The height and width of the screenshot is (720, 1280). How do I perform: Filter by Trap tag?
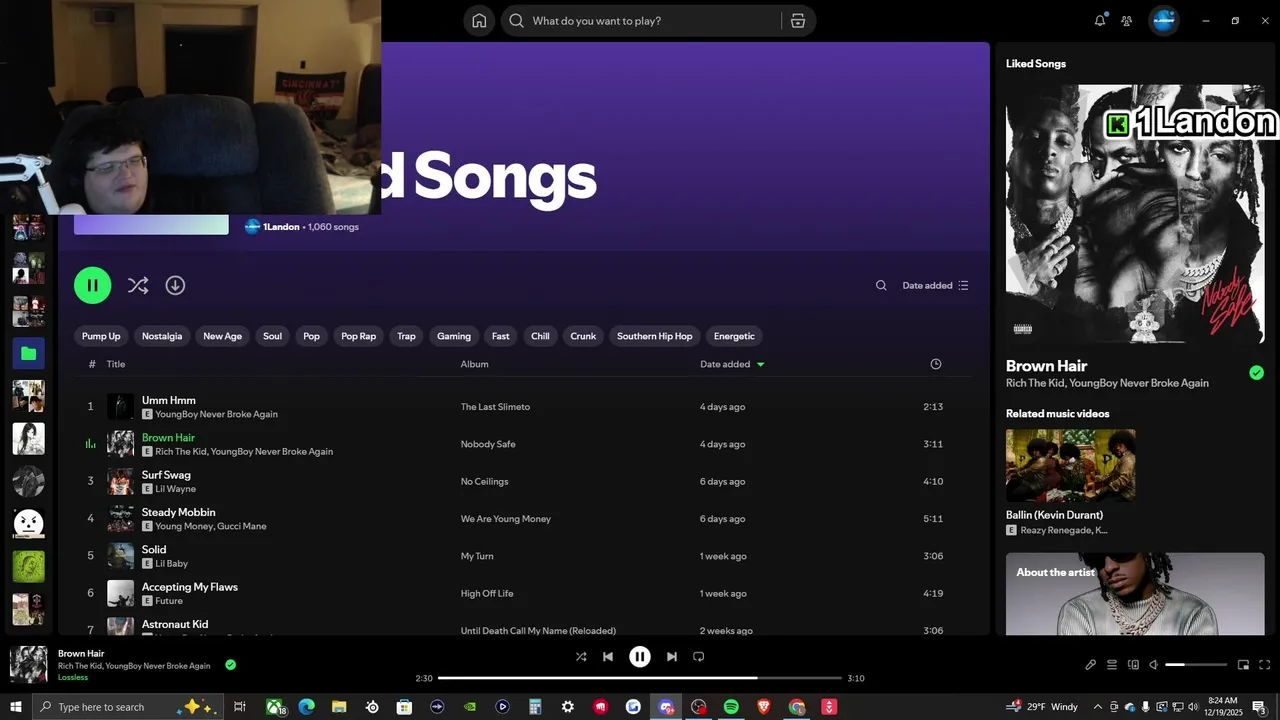click(x=406, y=336)
